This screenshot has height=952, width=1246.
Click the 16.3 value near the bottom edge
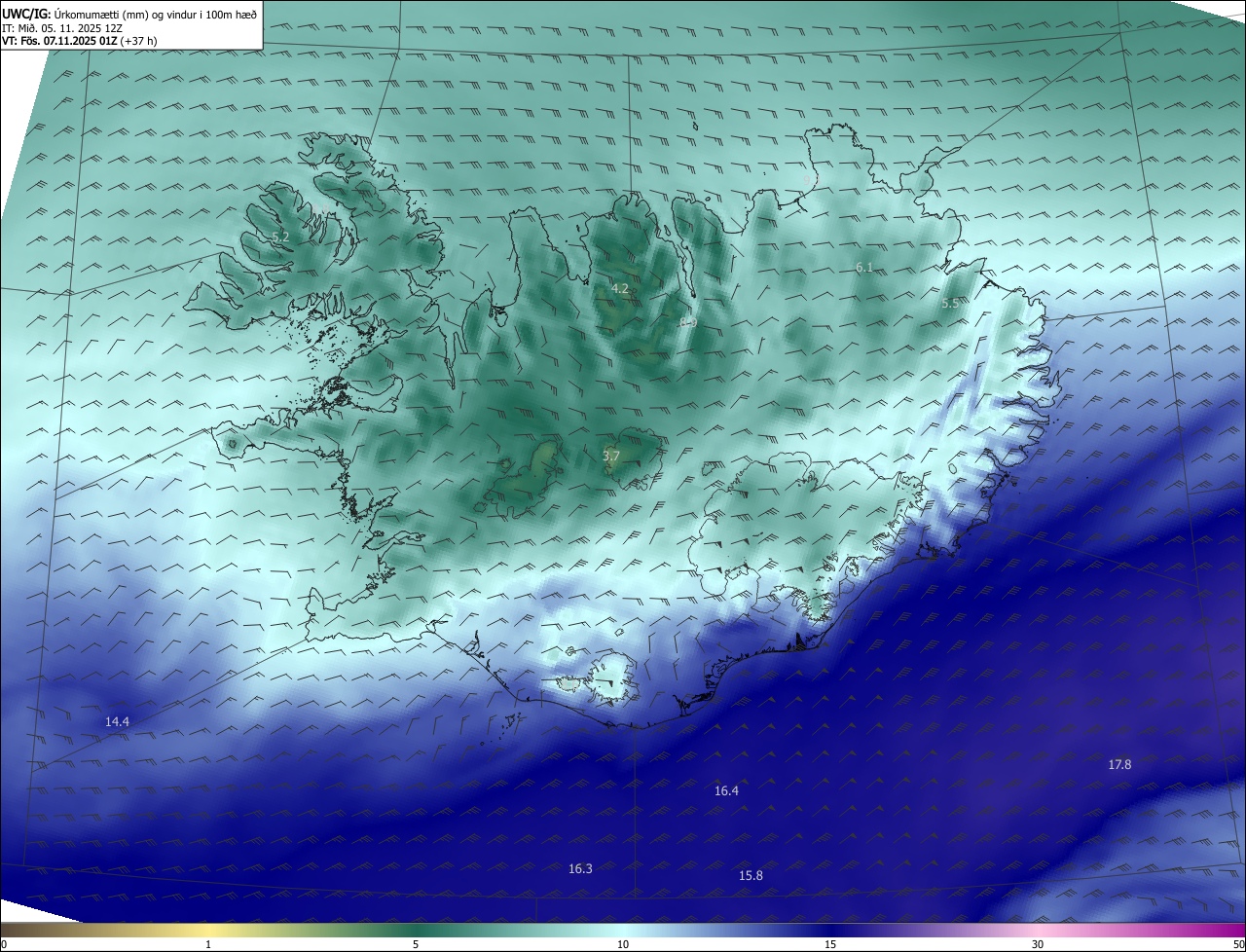pyautogui.click(x=580, y=868)
